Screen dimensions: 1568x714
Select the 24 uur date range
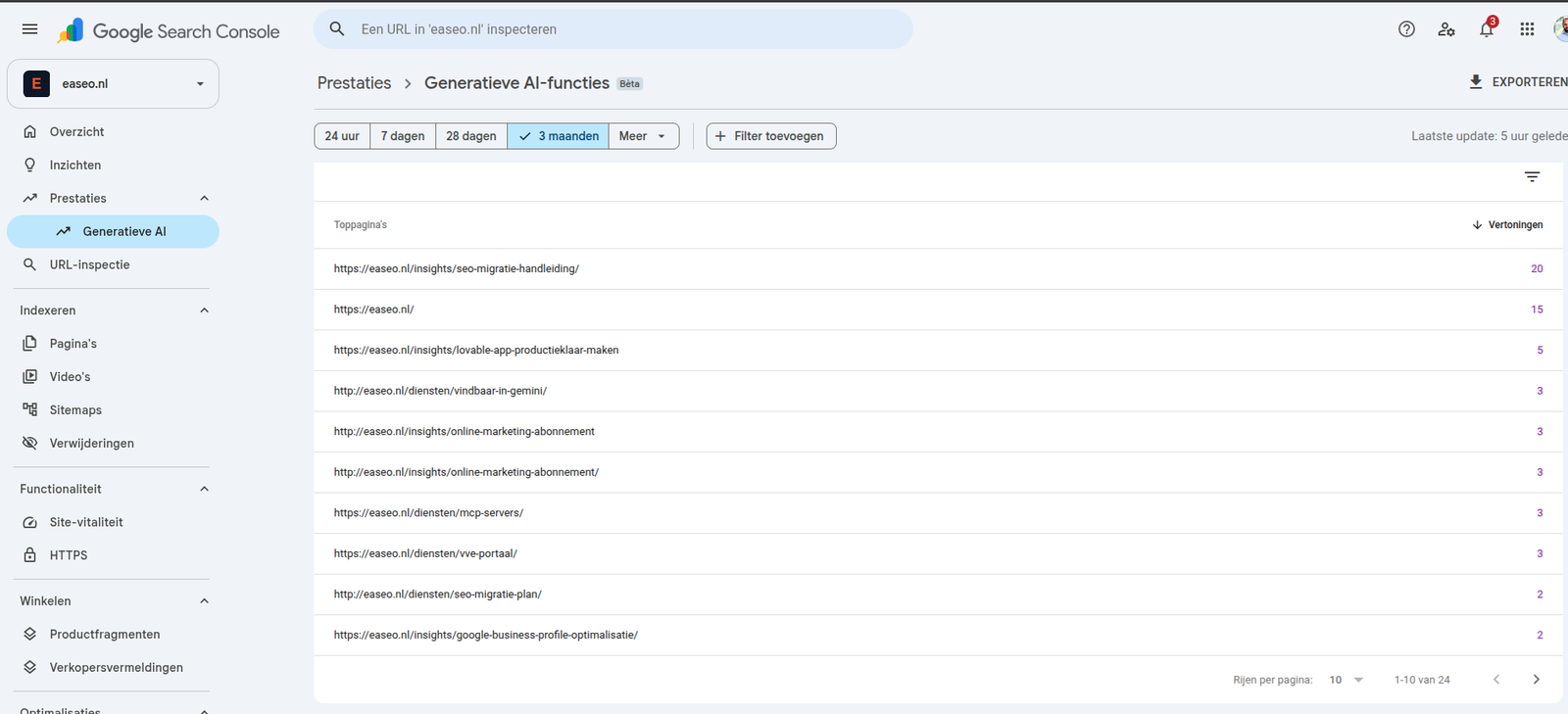342,136
